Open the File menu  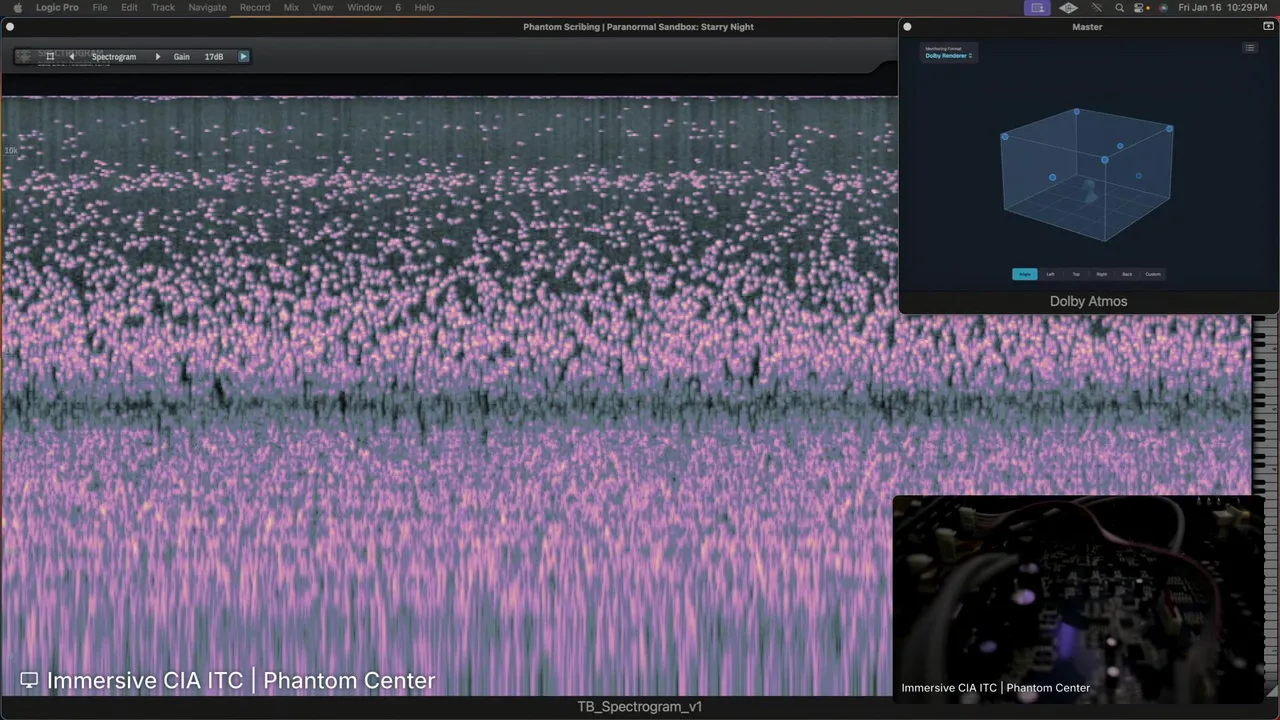(100, 7)
